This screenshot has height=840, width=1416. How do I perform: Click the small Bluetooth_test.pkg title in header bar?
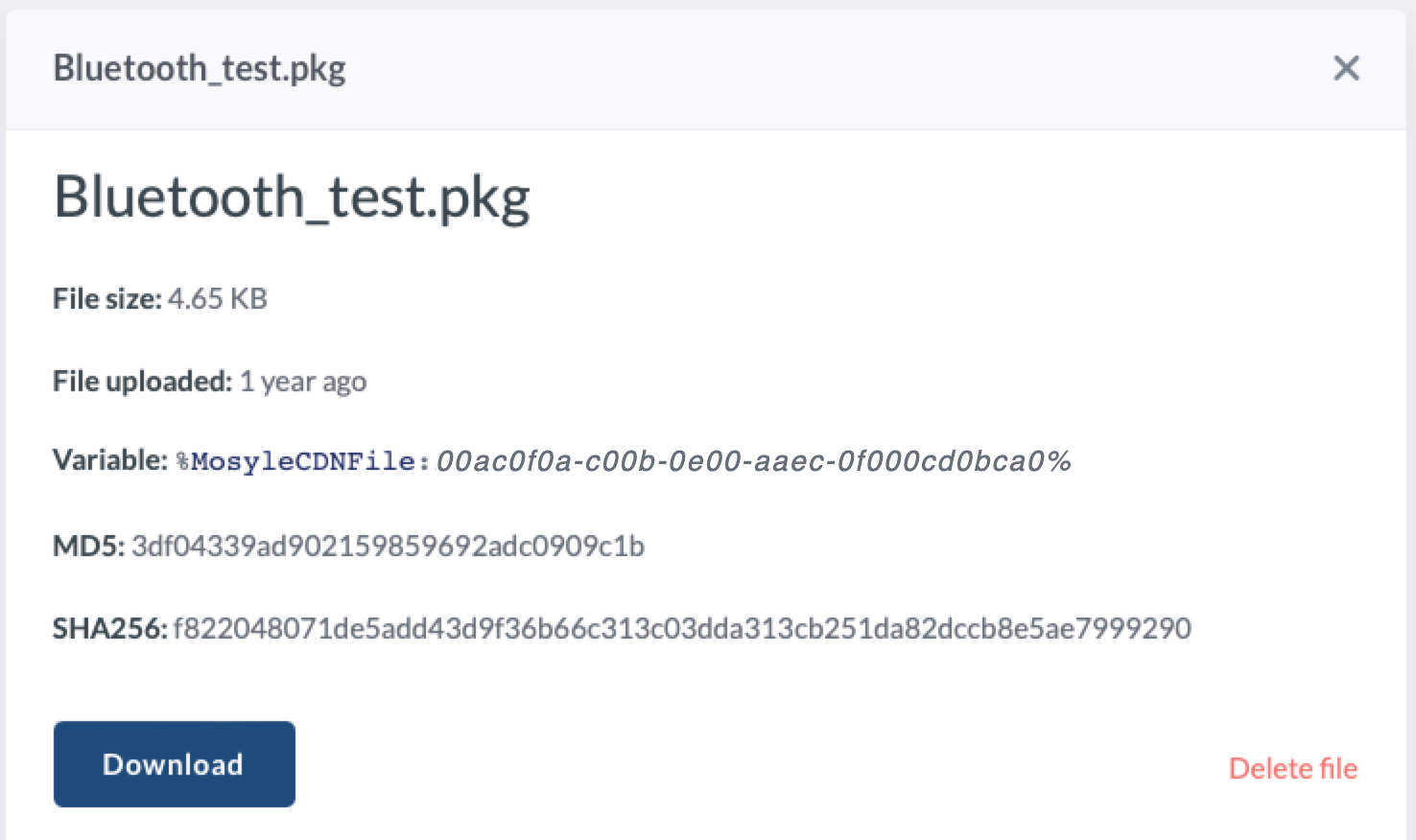199,68
